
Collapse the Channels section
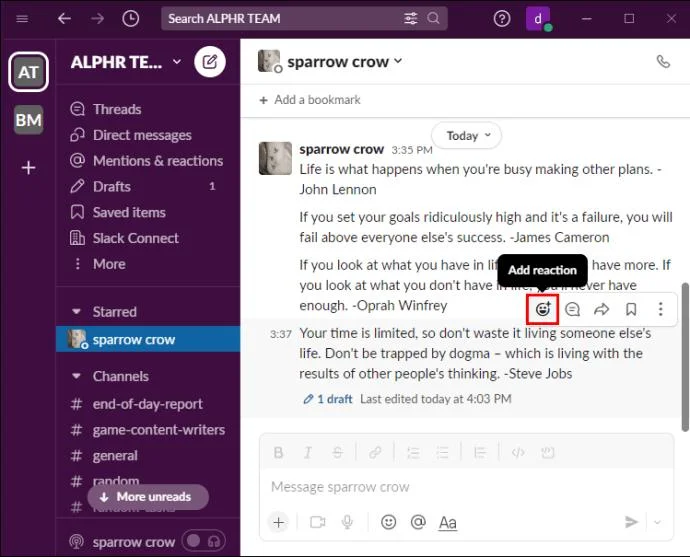pyautogui.click(x=76, y=376)
